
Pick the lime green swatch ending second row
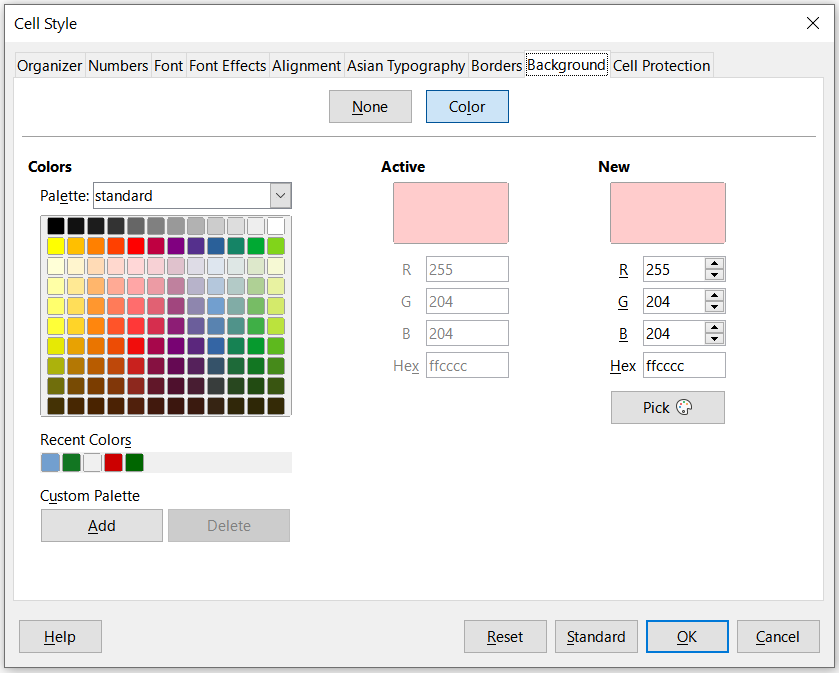(276, 246)
